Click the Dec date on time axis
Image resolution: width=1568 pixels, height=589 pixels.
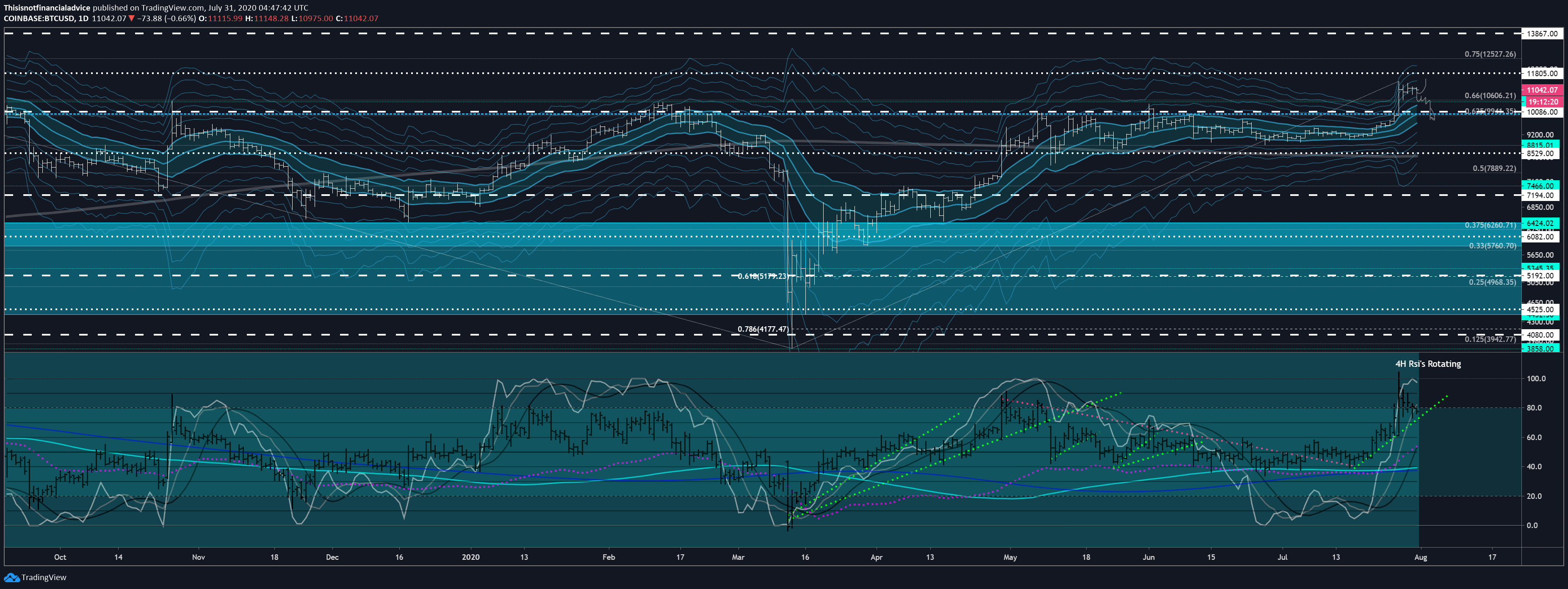click(x=332, y=557)
